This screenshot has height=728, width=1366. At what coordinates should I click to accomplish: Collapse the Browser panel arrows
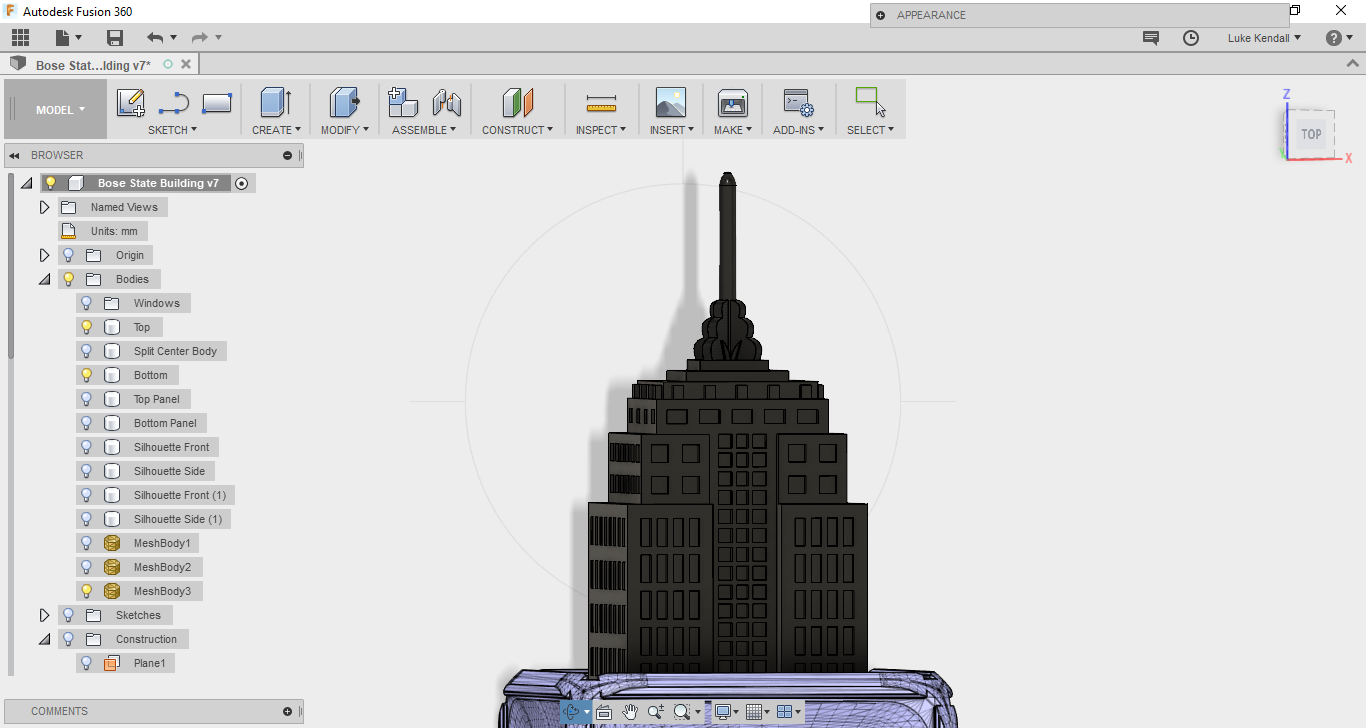[15, 155]
